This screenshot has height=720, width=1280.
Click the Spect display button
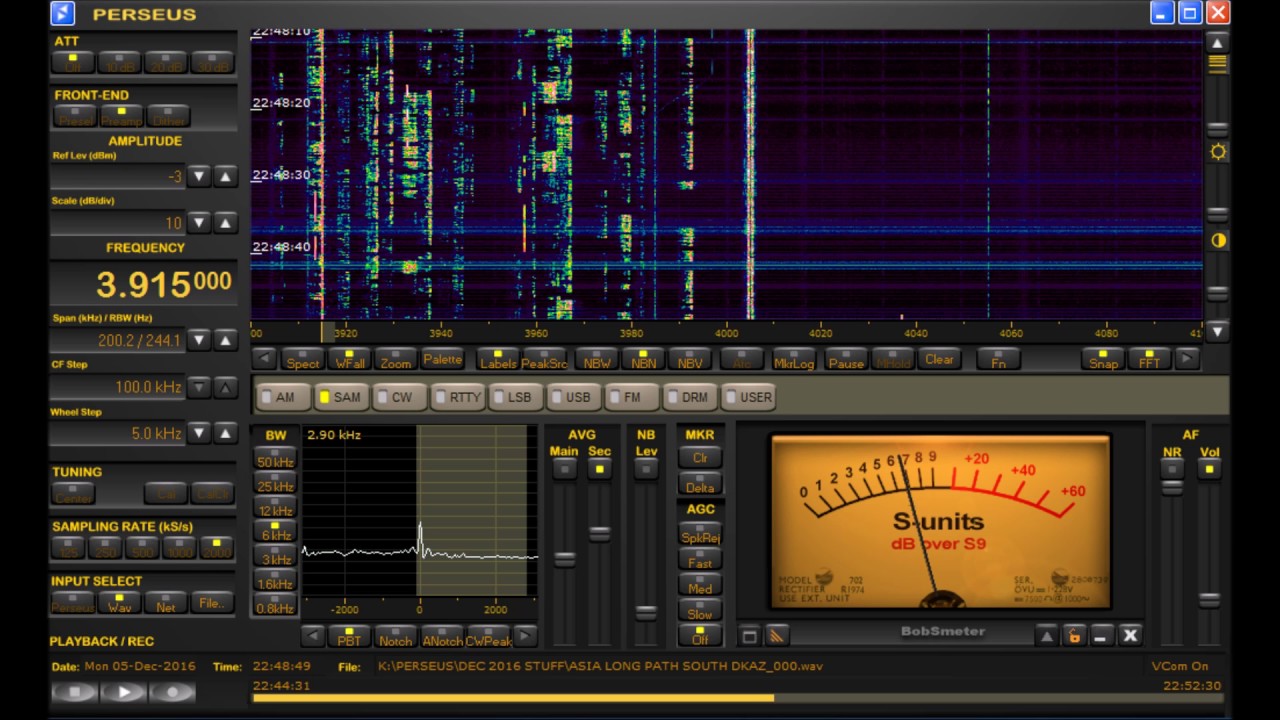click(x=303, y=359)
